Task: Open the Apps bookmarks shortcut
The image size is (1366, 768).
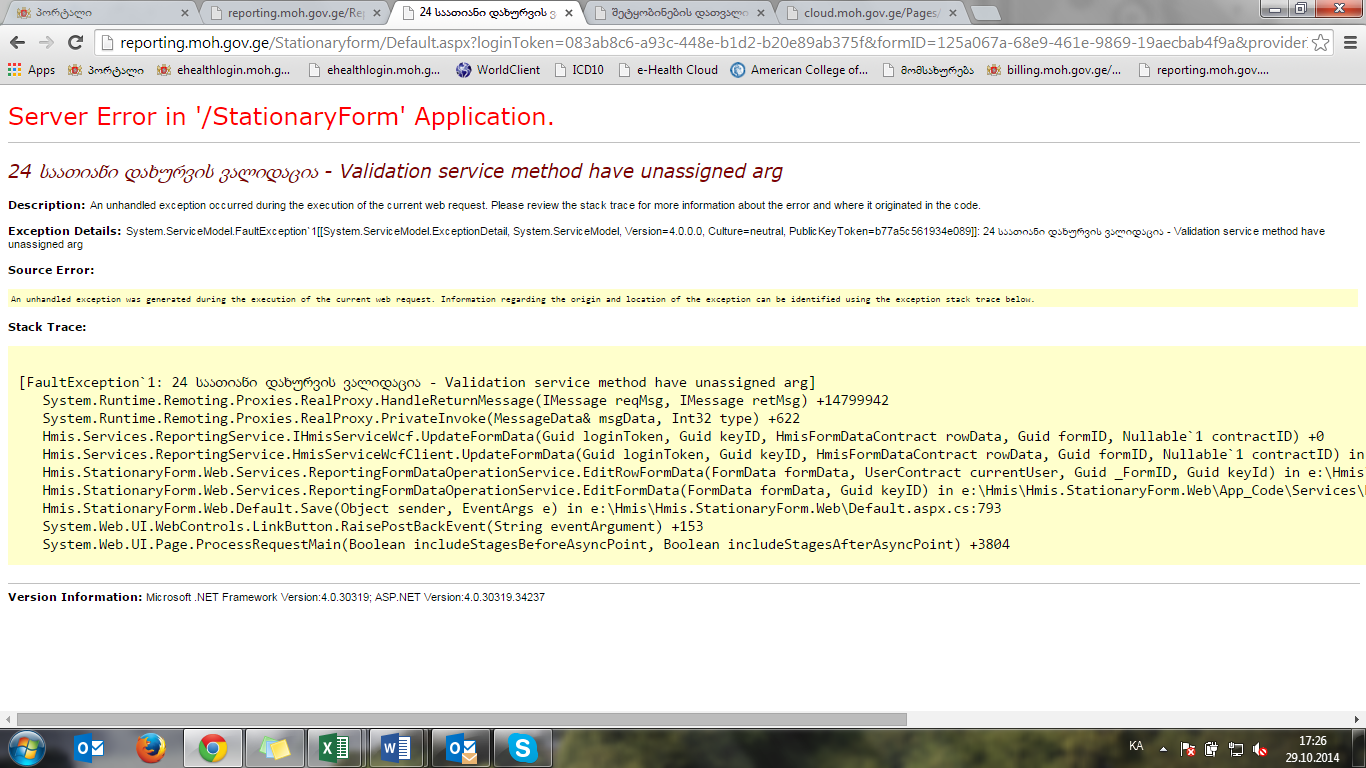Action: pos(31,70)
